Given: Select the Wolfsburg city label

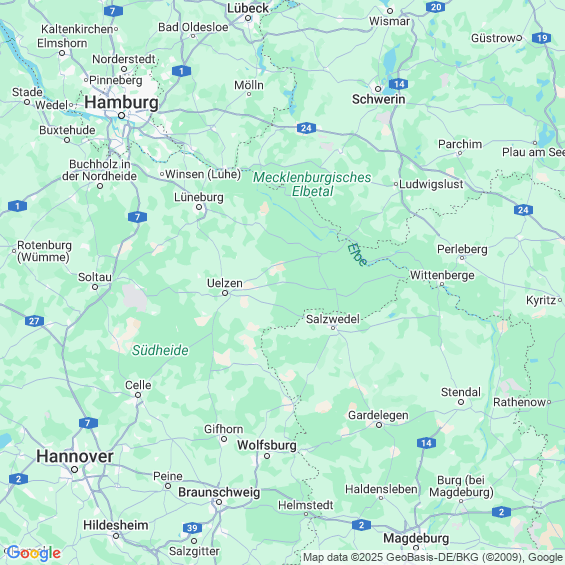Looking at the screenshot, I should click(x=267, y=445).
